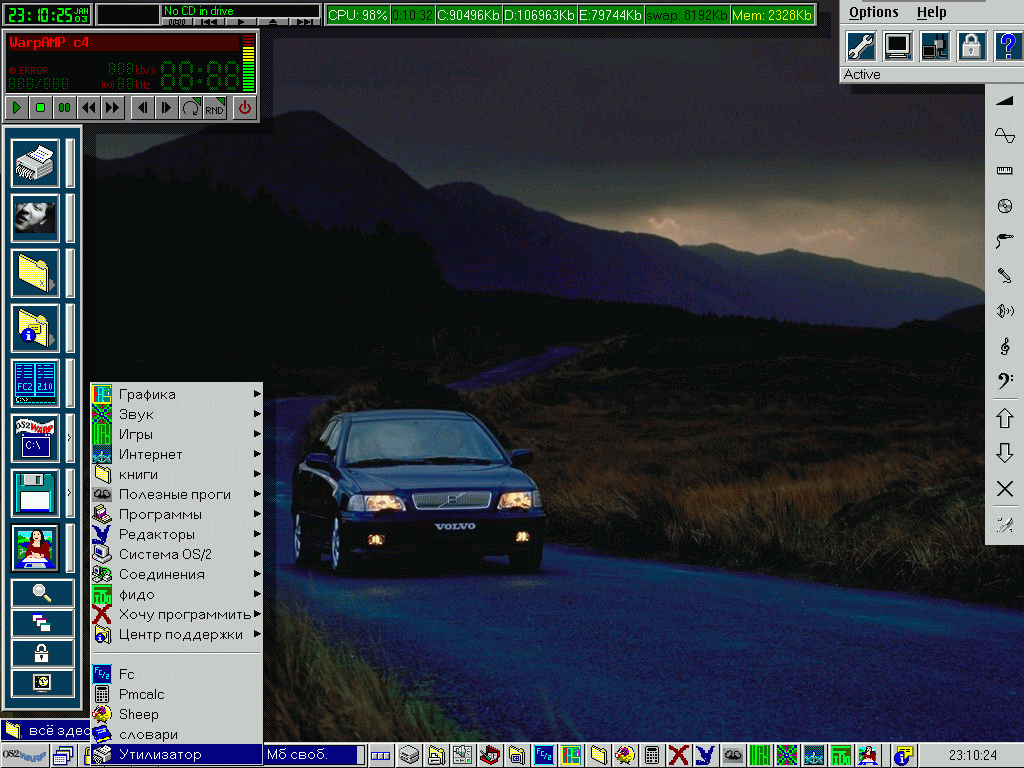Click CD player next track button
Viewport: 1024px width, 768px height.
(x=304, y=22)
